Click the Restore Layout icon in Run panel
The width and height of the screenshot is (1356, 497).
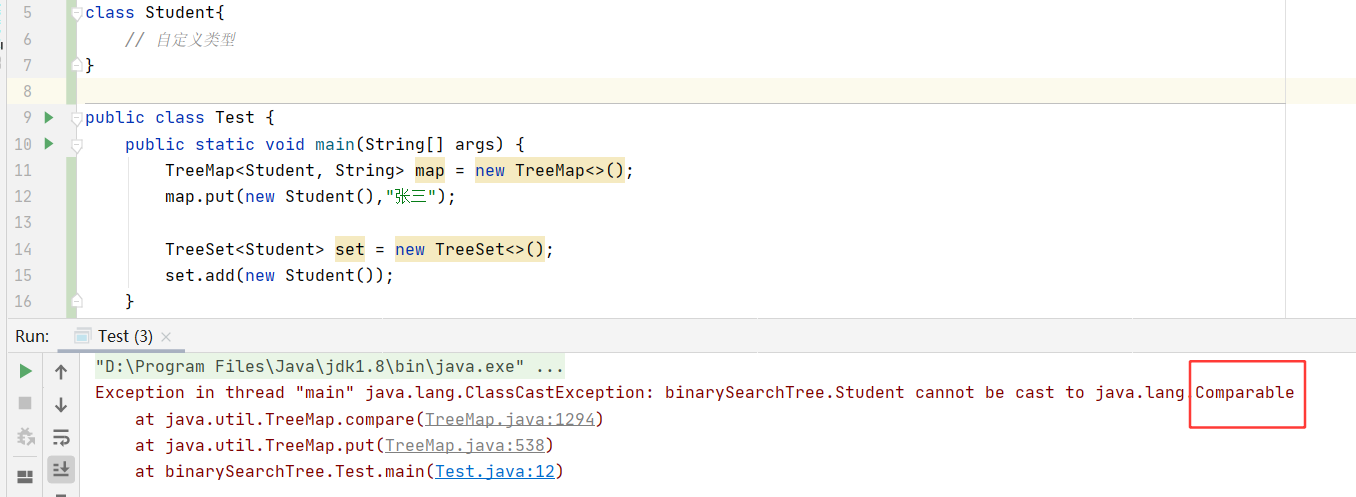pyautogui.click(x=25, y=477)
